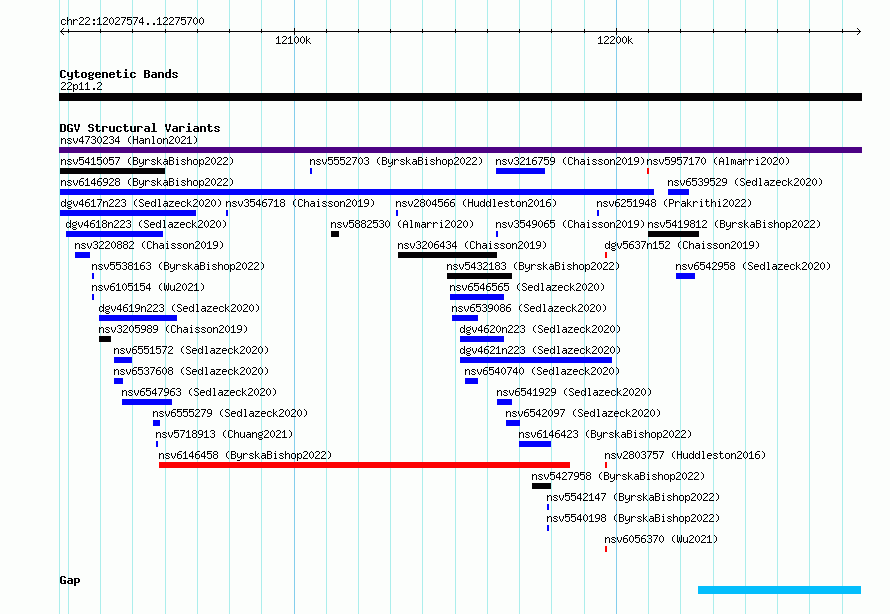
Task: Click nsv3546718 (Chaisson2019) label
Action: pos(300,203)
